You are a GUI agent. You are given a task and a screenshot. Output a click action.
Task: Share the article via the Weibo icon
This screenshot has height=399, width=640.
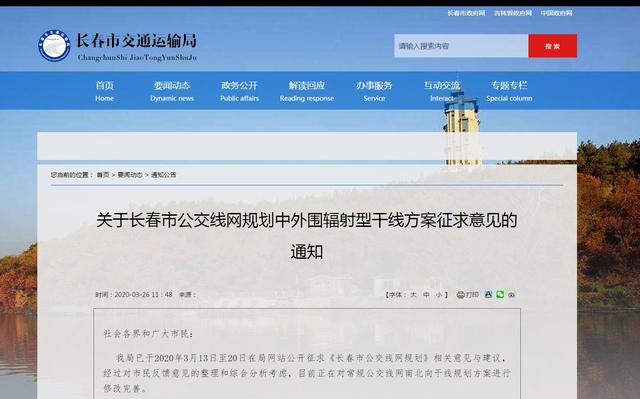click(x=511, y=295)
